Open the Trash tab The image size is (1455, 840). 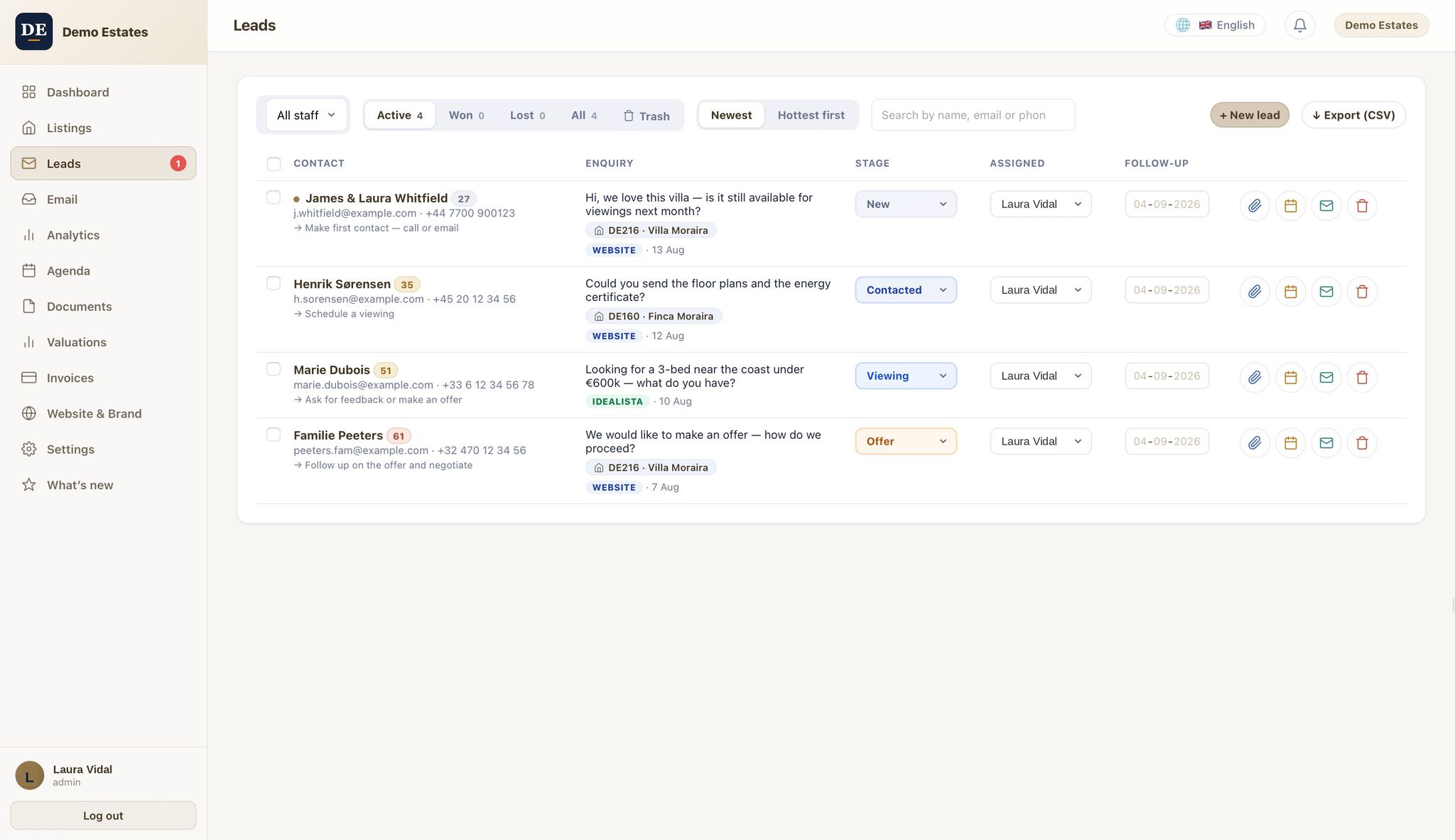tap(647, 116)
